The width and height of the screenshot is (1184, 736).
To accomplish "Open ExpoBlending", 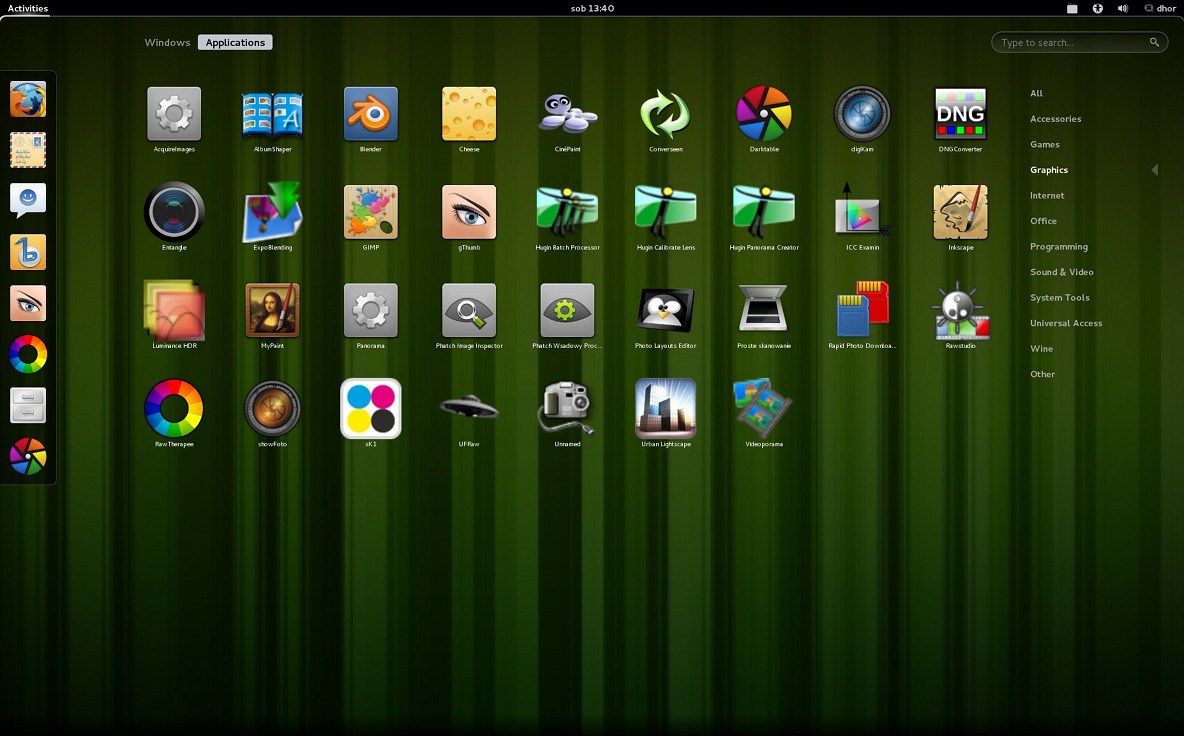I will (x=273, y=212).
